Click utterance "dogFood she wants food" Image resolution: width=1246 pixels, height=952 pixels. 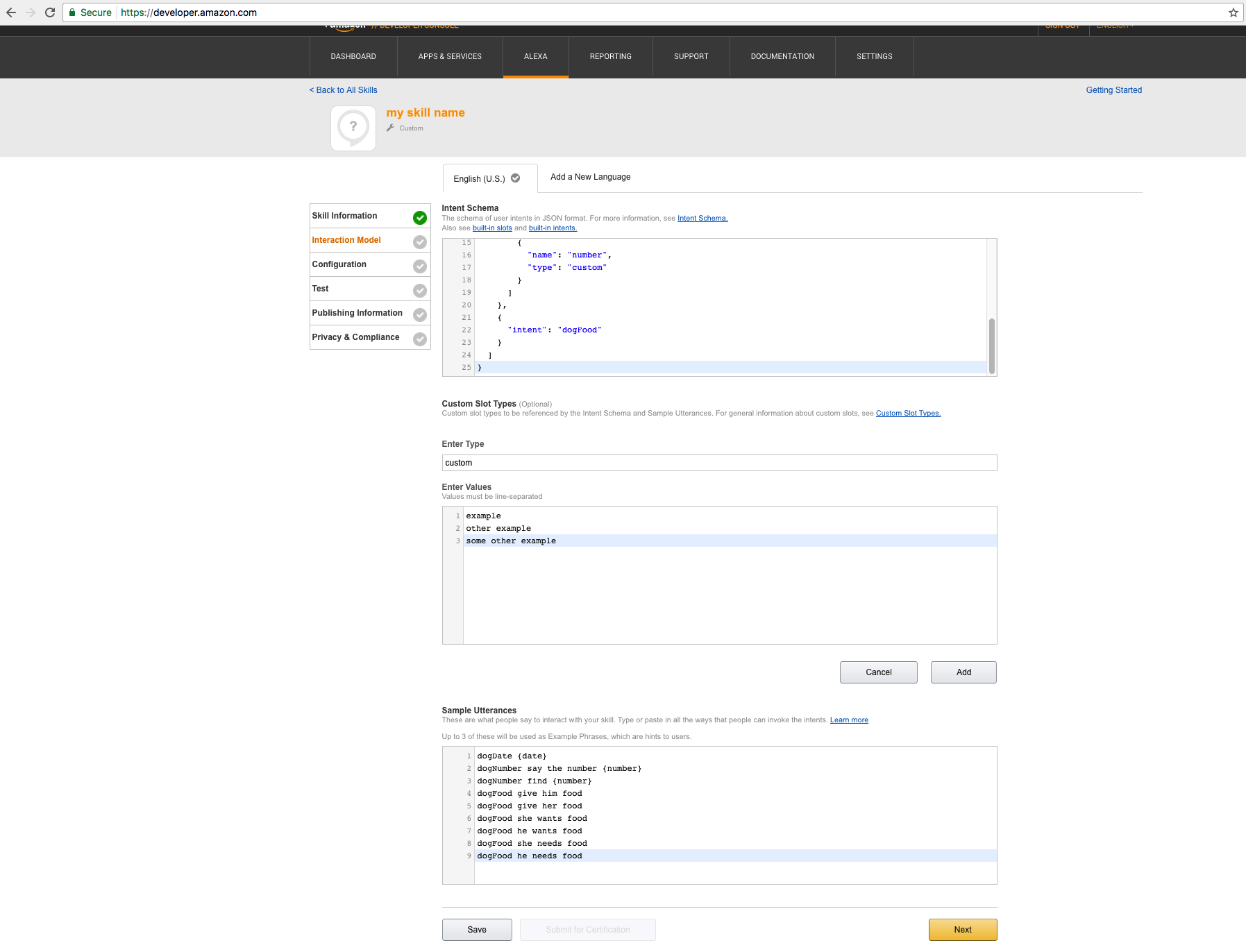(532, 818)
